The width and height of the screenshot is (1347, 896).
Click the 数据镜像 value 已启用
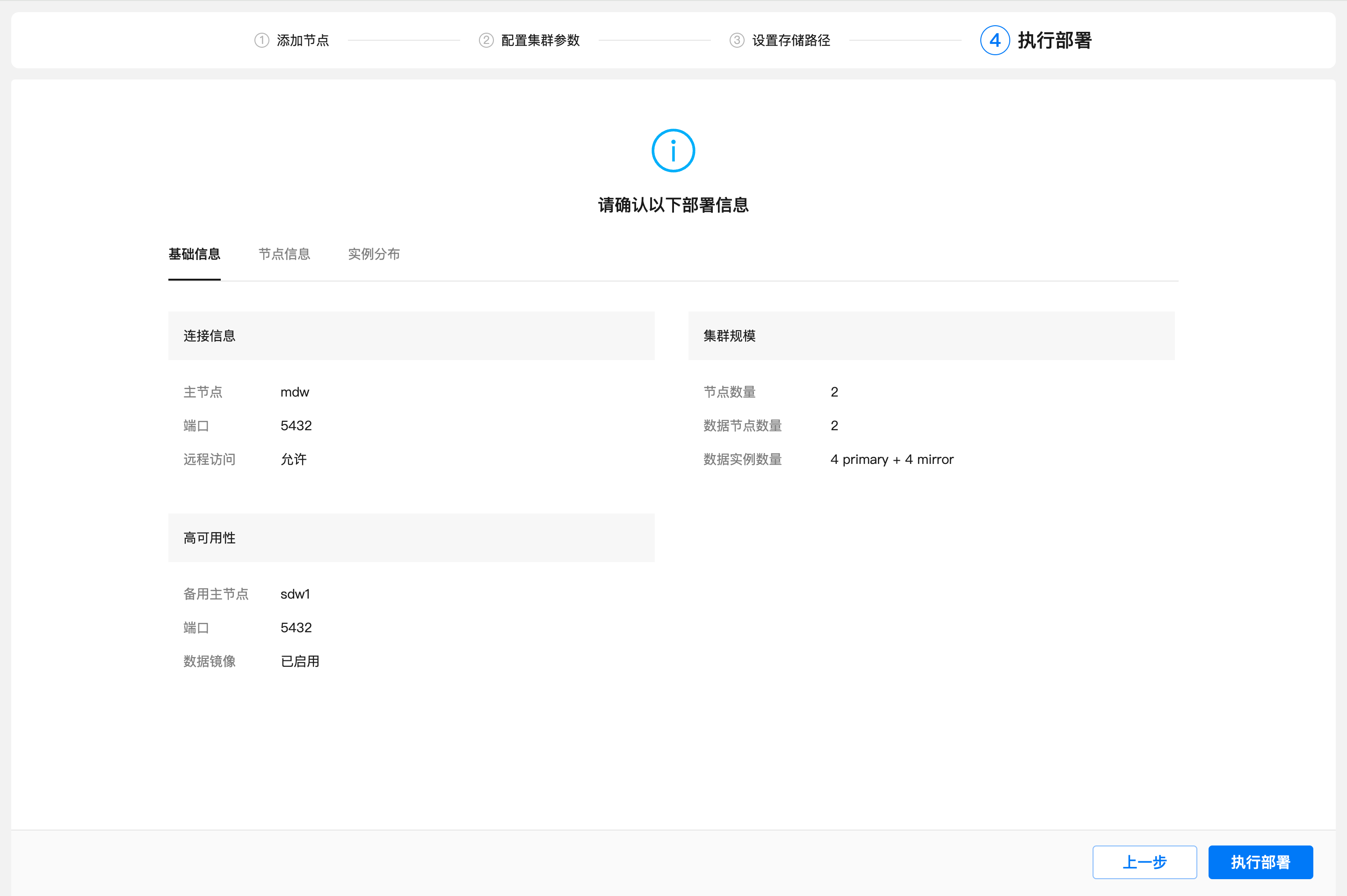coord(300,661)
